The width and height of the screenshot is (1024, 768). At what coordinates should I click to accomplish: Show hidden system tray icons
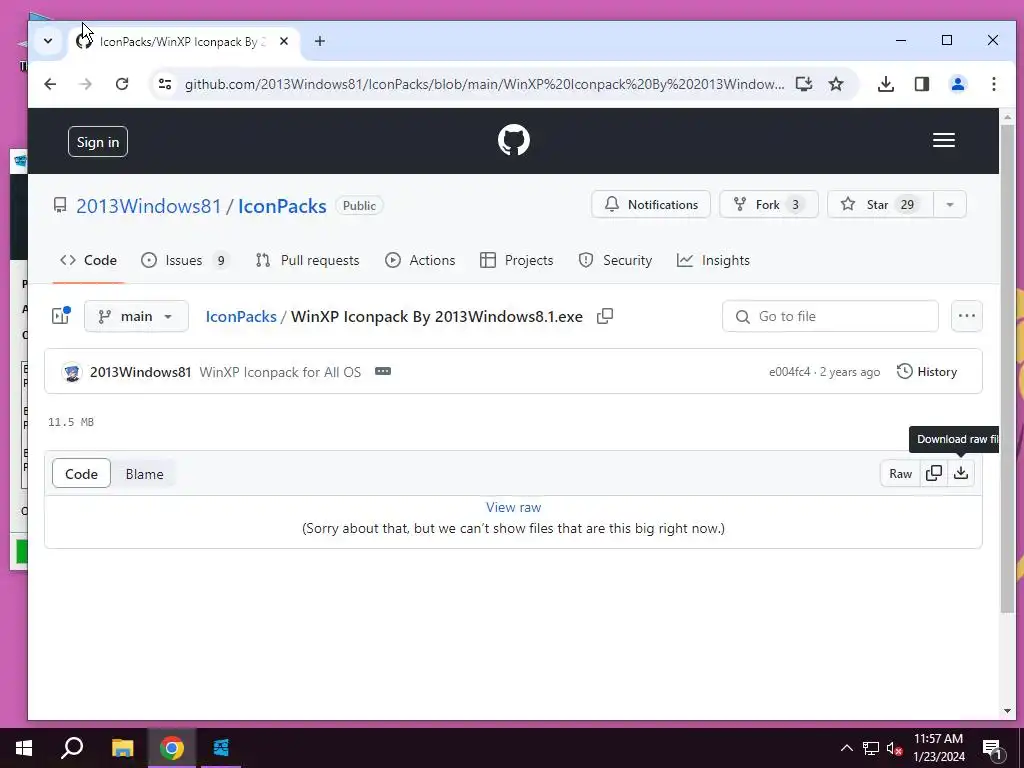click(x=846, y=748)
